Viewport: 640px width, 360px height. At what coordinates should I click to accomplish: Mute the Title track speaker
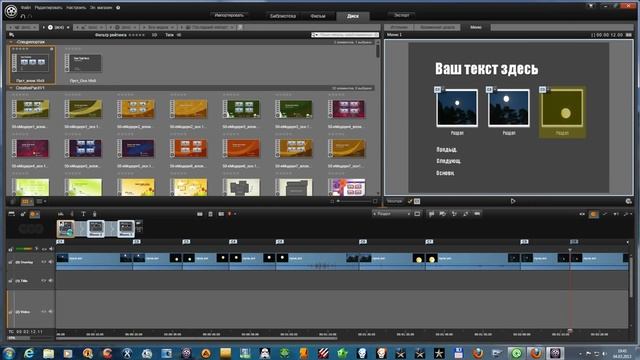point(51,281)
